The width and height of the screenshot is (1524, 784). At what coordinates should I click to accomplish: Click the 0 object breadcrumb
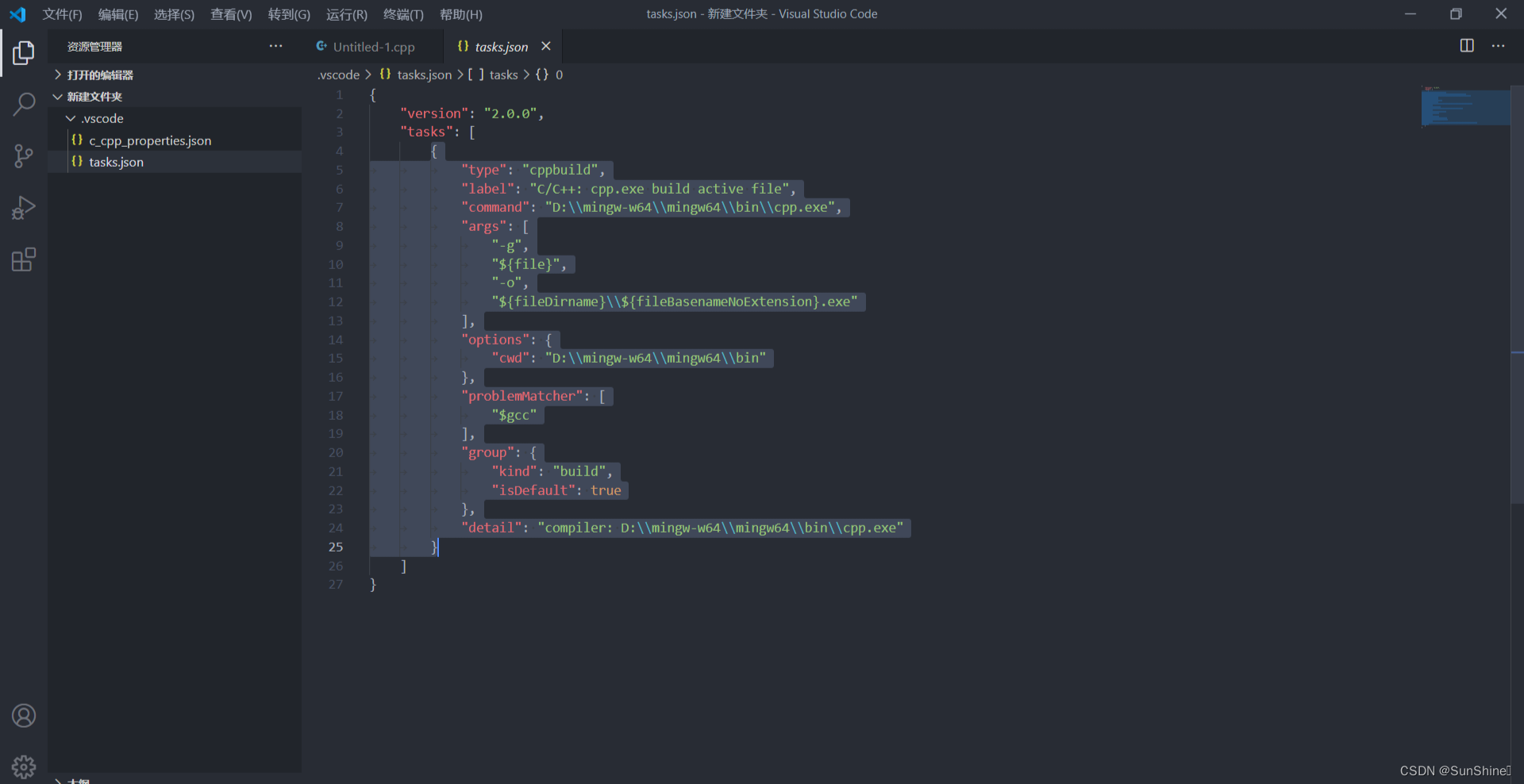click(x=549, y=75)
